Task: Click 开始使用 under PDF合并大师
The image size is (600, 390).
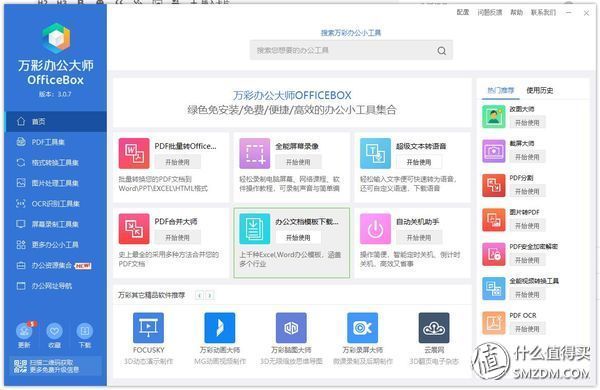Action: click(178, 238)
